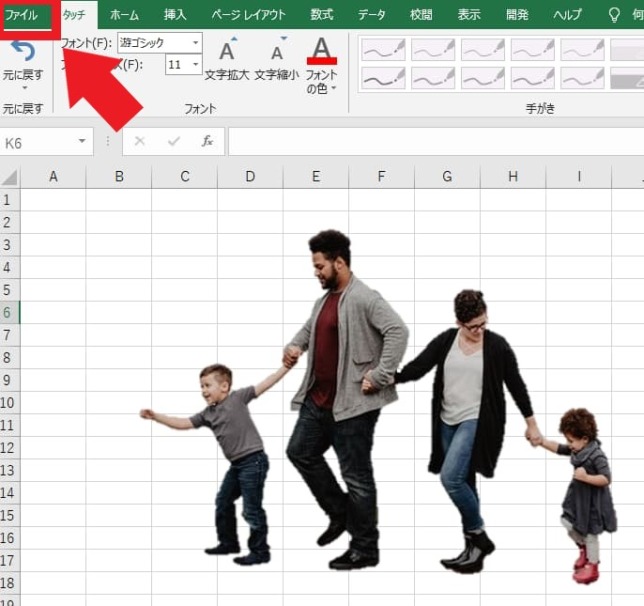Open the 数式 ribbon tab

point(322,15)
